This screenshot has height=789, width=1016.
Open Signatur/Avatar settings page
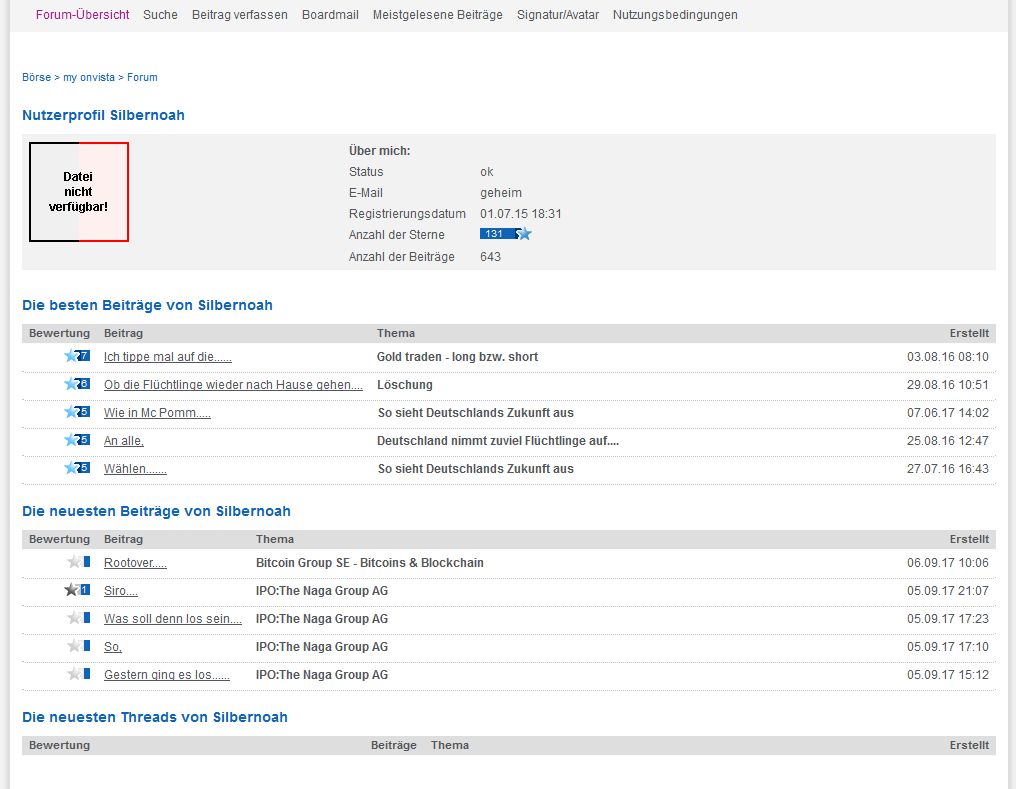[558, 15]
